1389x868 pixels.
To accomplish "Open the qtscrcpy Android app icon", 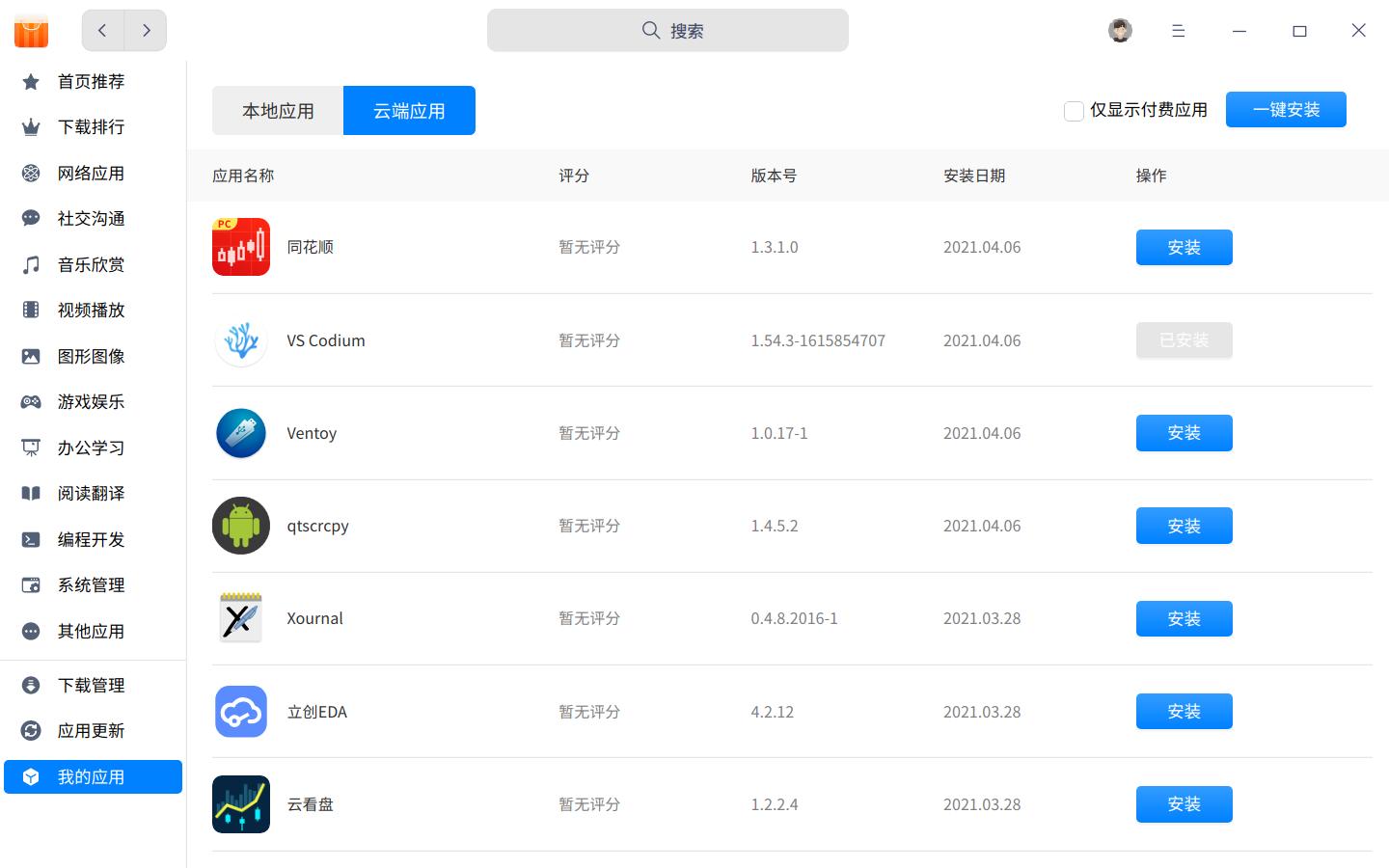I will (241, 526).
